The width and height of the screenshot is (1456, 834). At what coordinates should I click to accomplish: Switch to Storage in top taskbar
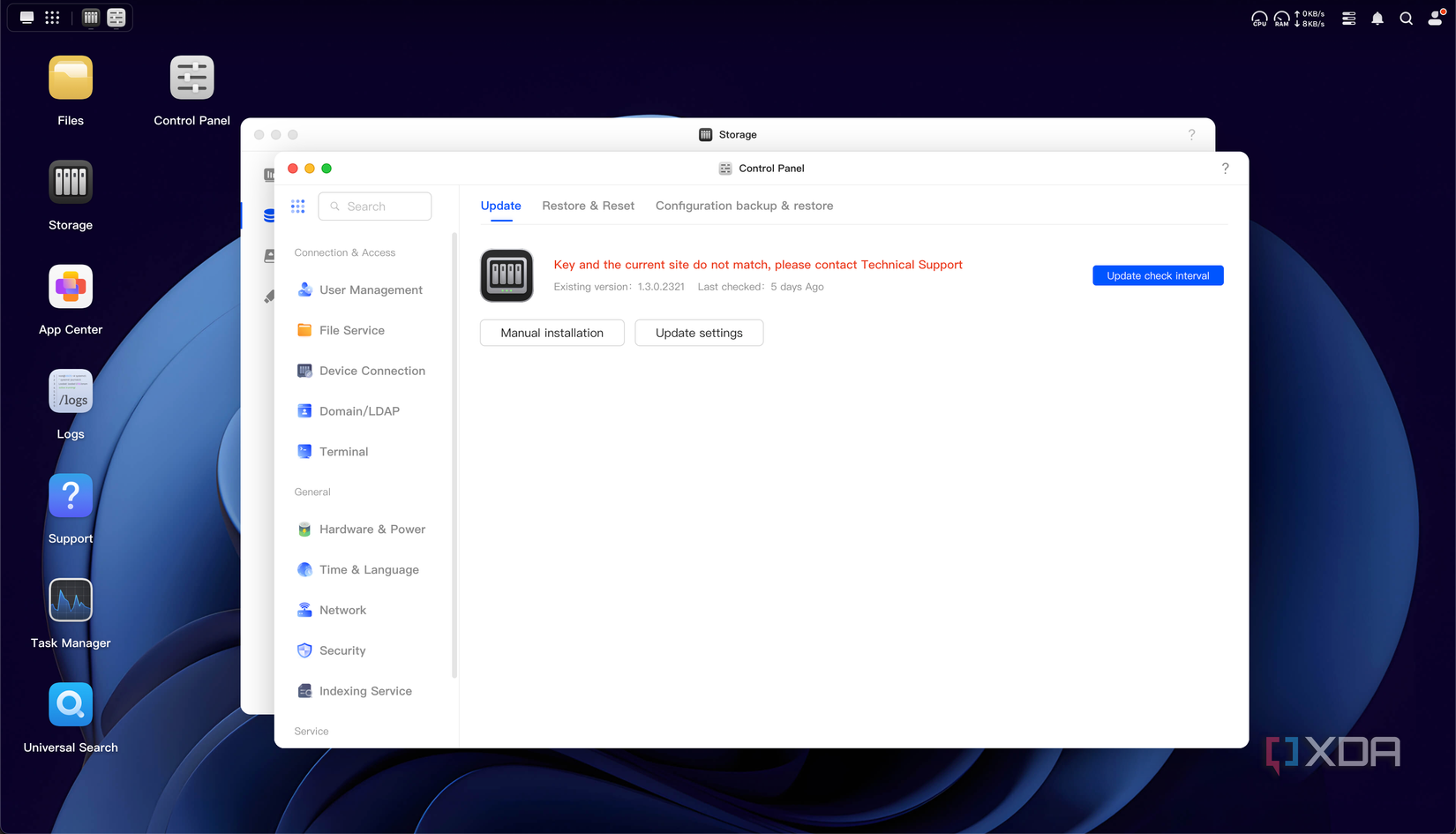point(91,18)
